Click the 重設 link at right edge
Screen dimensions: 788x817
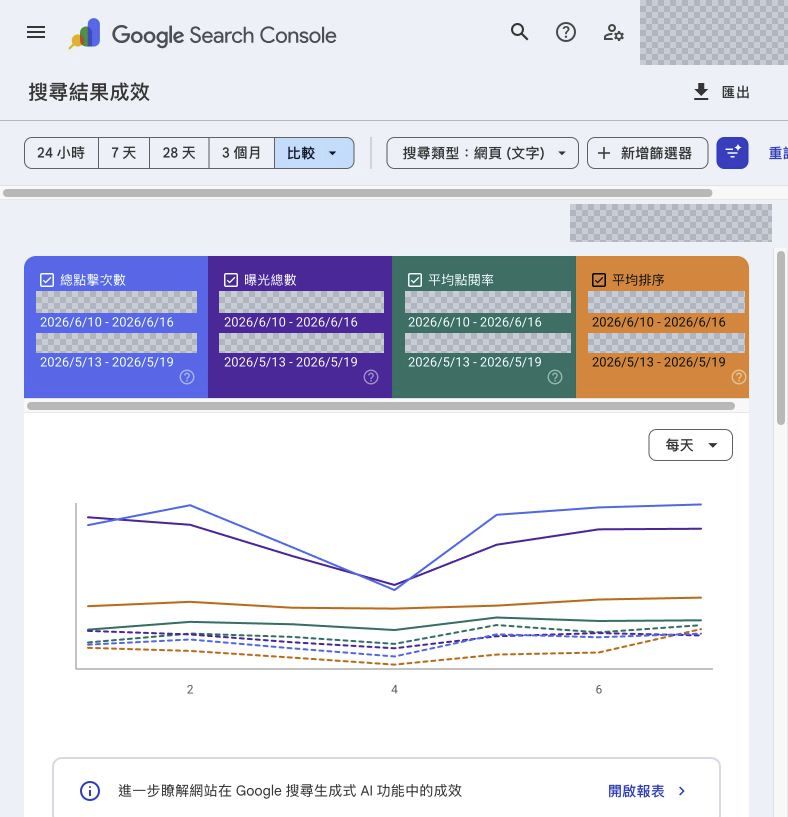pyautogui.click(x=778, y=153)
